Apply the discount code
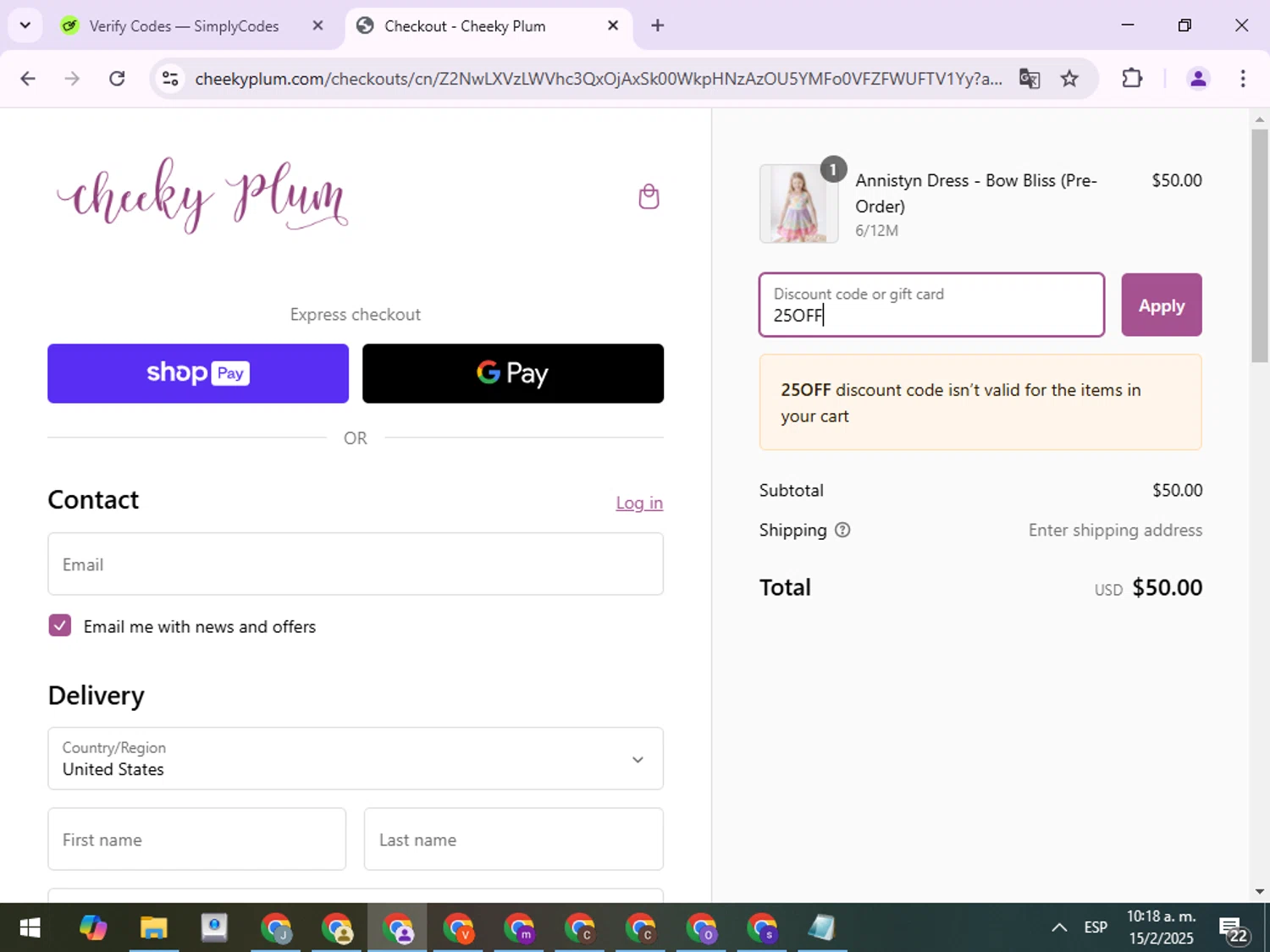 click(x=1162, y=305)
